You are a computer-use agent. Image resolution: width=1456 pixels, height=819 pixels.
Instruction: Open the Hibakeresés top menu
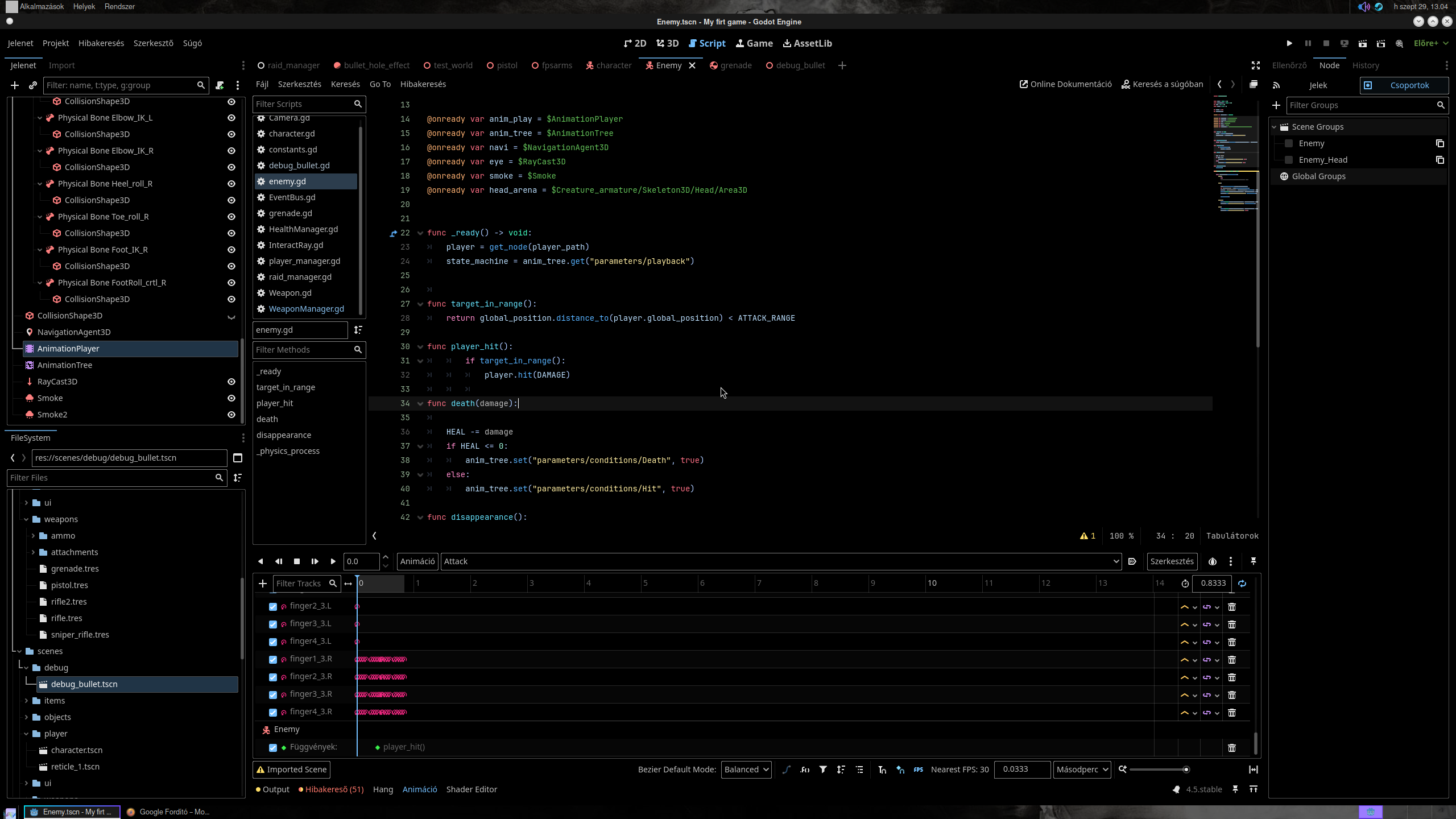(x=101, y=43)
